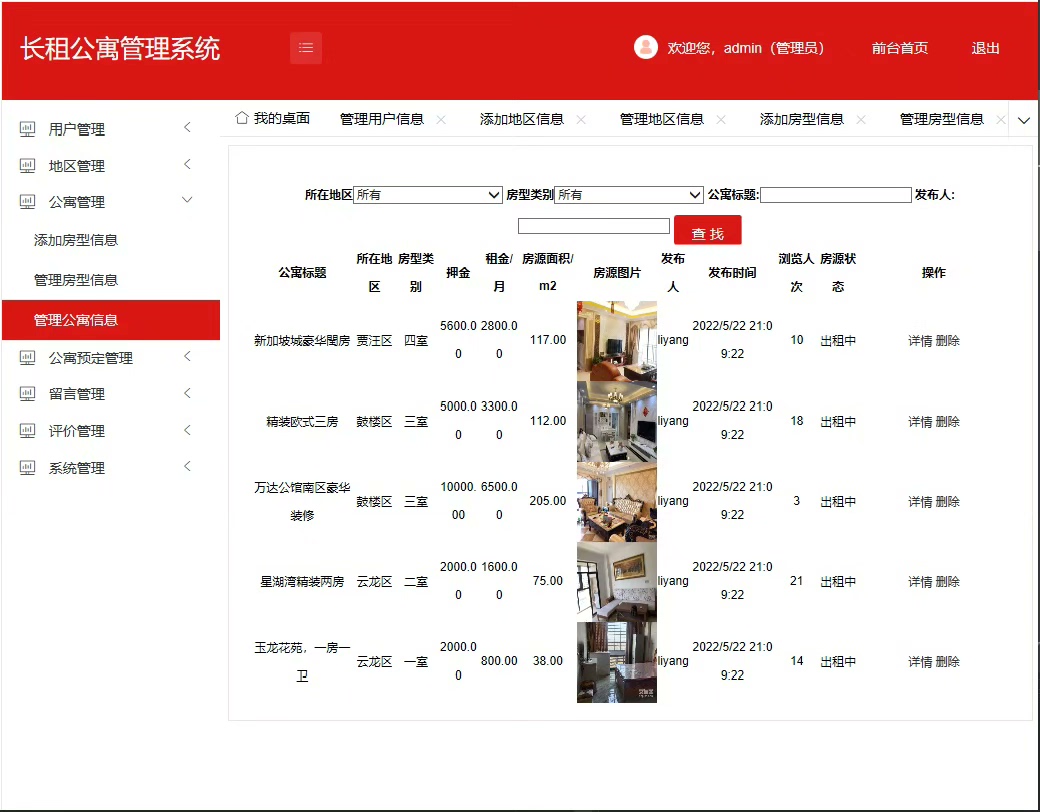This screenshot has height=812, width=1040.
Task: Expand the 用户管理 menu chevron
Action: click(188, 127)
